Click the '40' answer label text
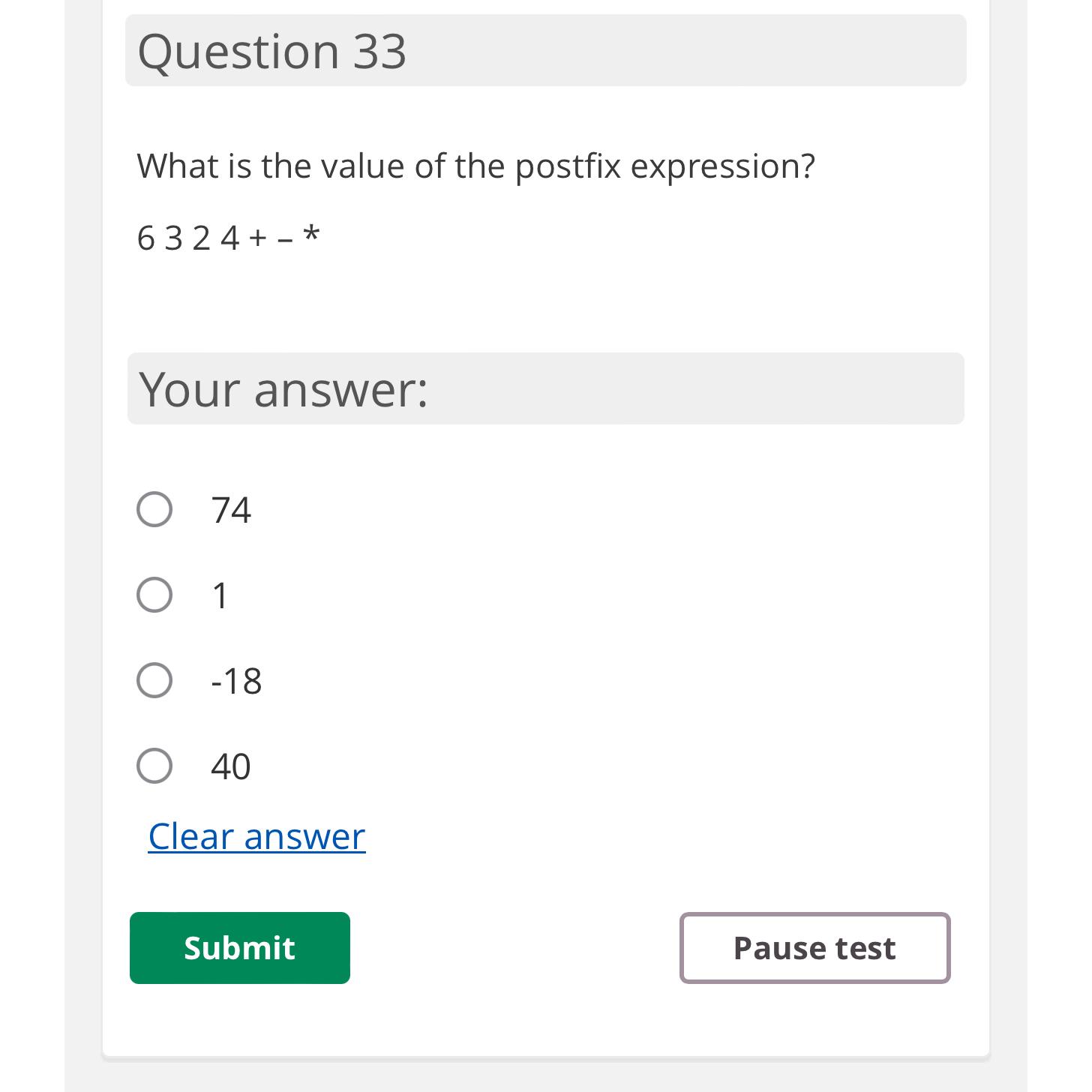Screen dimensions: 1092x1092 [x=231, y=766]
